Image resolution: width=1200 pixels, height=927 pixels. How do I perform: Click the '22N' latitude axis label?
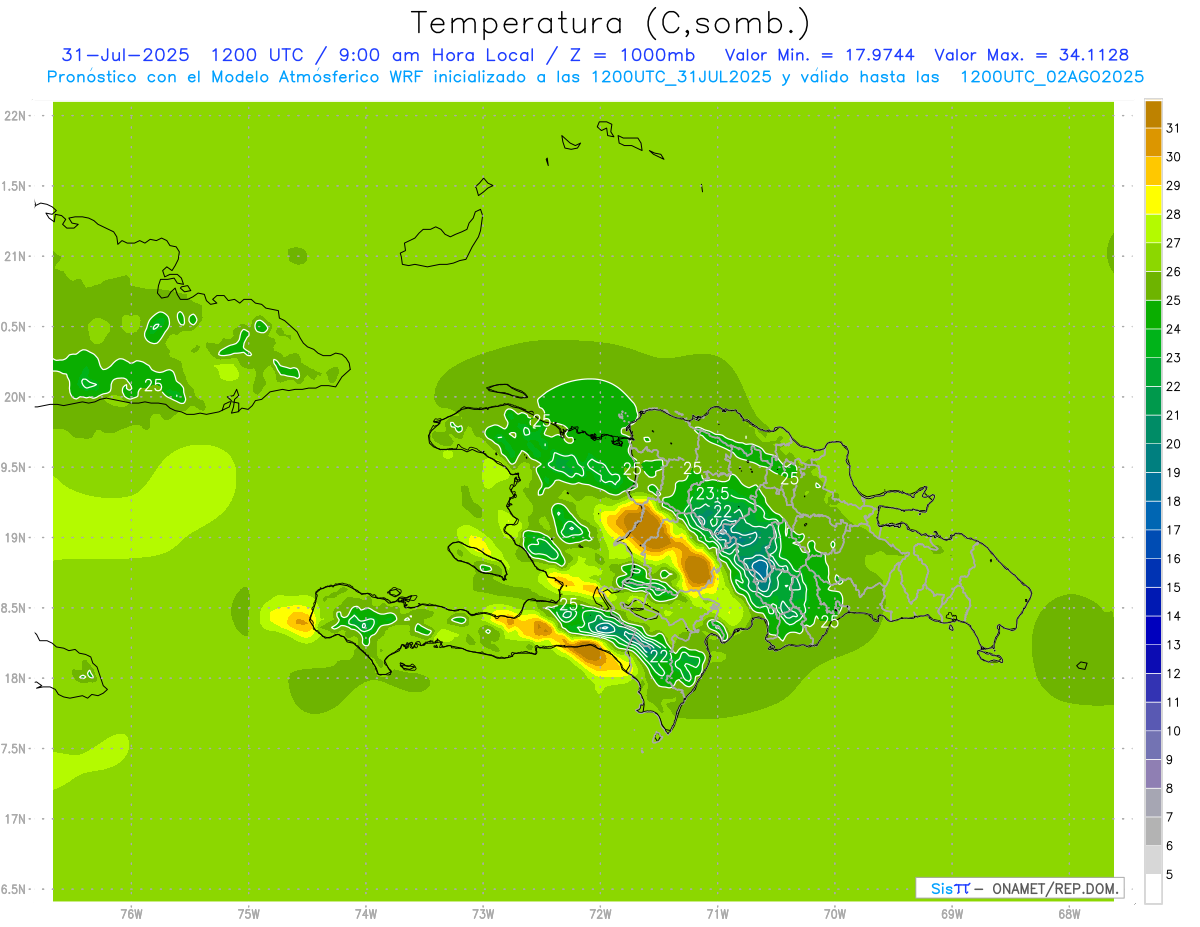coord(15,116)
